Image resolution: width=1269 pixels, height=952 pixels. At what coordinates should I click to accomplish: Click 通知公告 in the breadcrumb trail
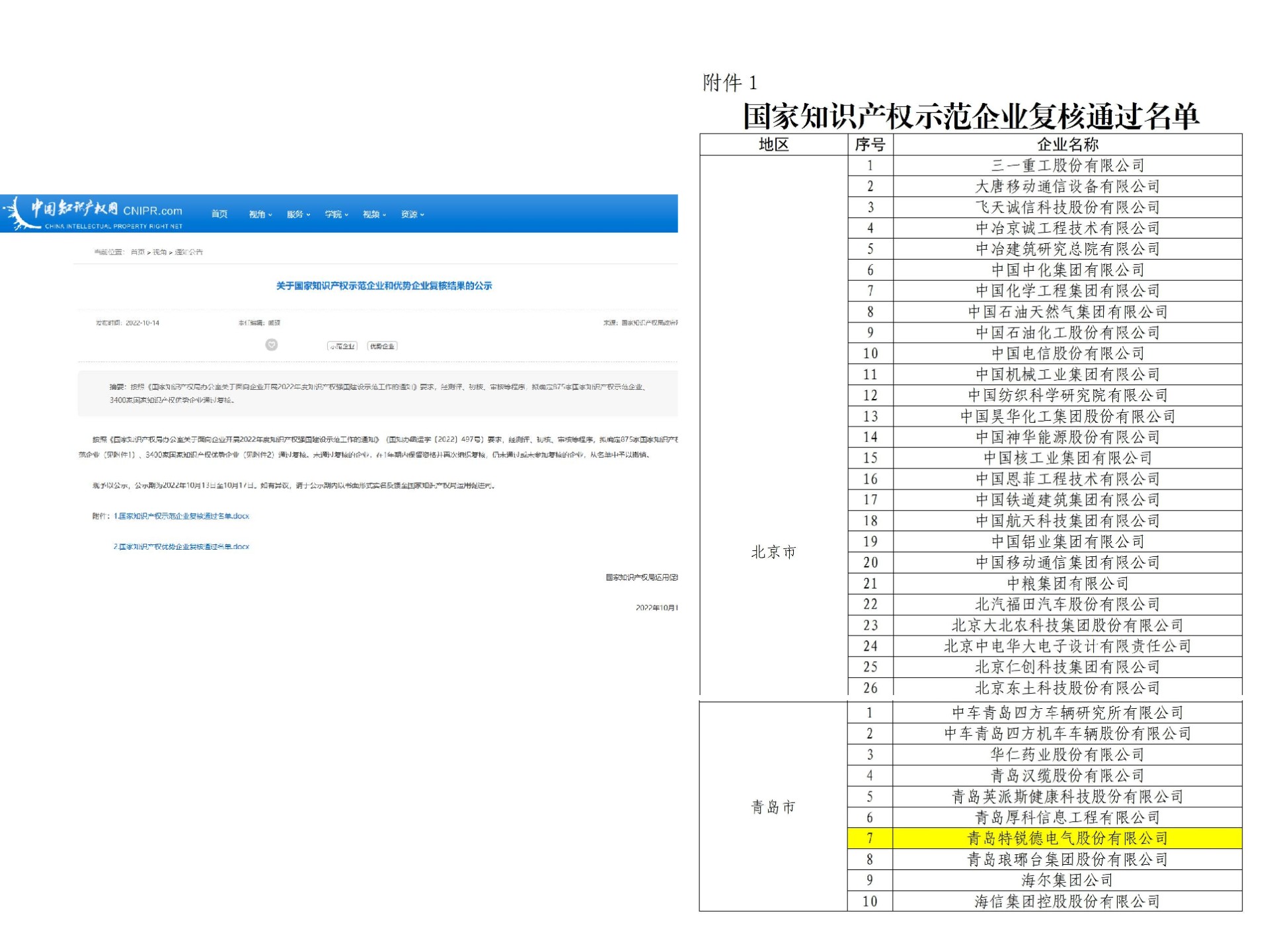(x=190, y=252)
